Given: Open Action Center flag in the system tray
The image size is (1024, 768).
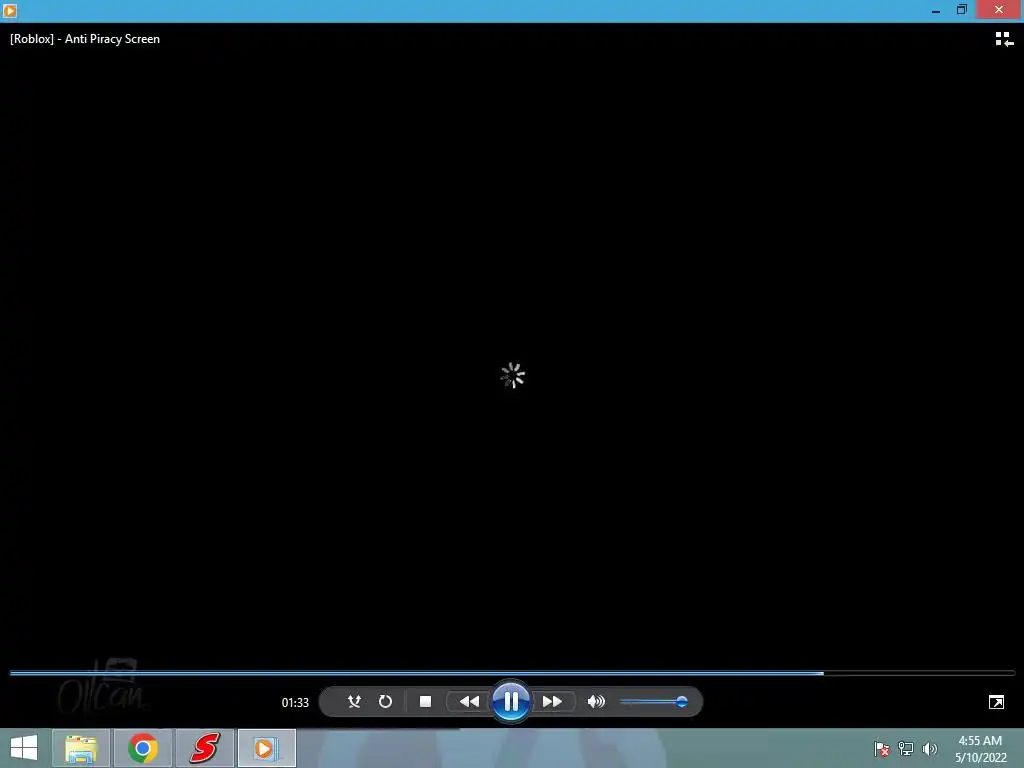Looking at the screenshot, I should [882, 748].
